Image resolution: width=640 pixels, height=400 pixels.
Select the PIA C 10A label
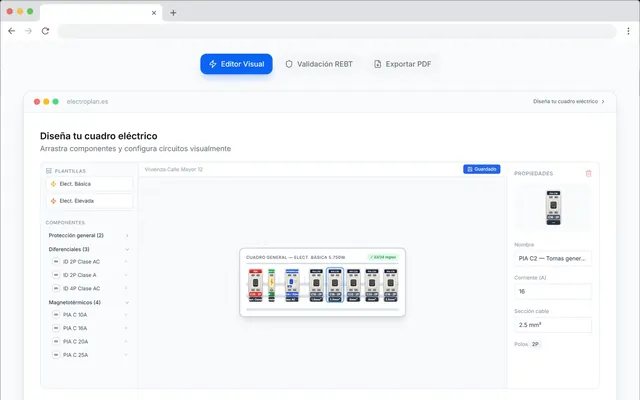(75, 315)
